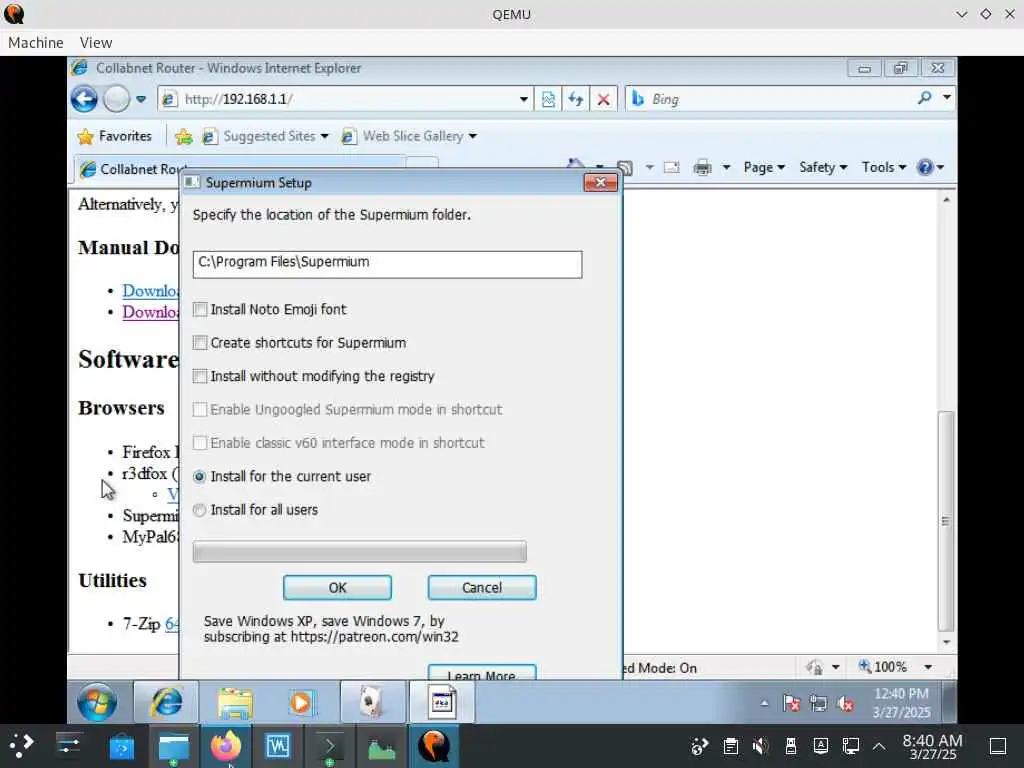Open Windows Media Player in Windows 7 taskbar
Screen dimensions: 1024x768
coord(302,702)
